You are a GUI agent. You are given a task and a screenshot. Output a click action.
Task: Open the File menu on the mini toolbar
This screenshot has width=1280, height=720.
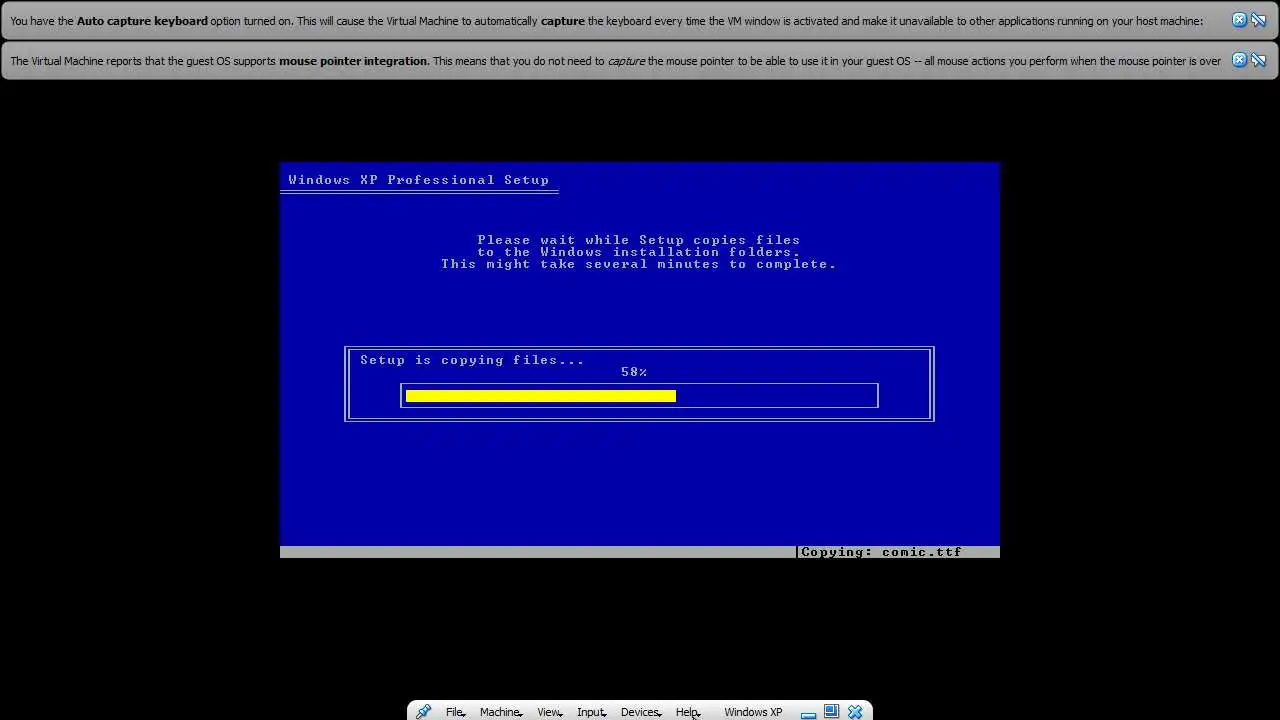coord(455,712)
